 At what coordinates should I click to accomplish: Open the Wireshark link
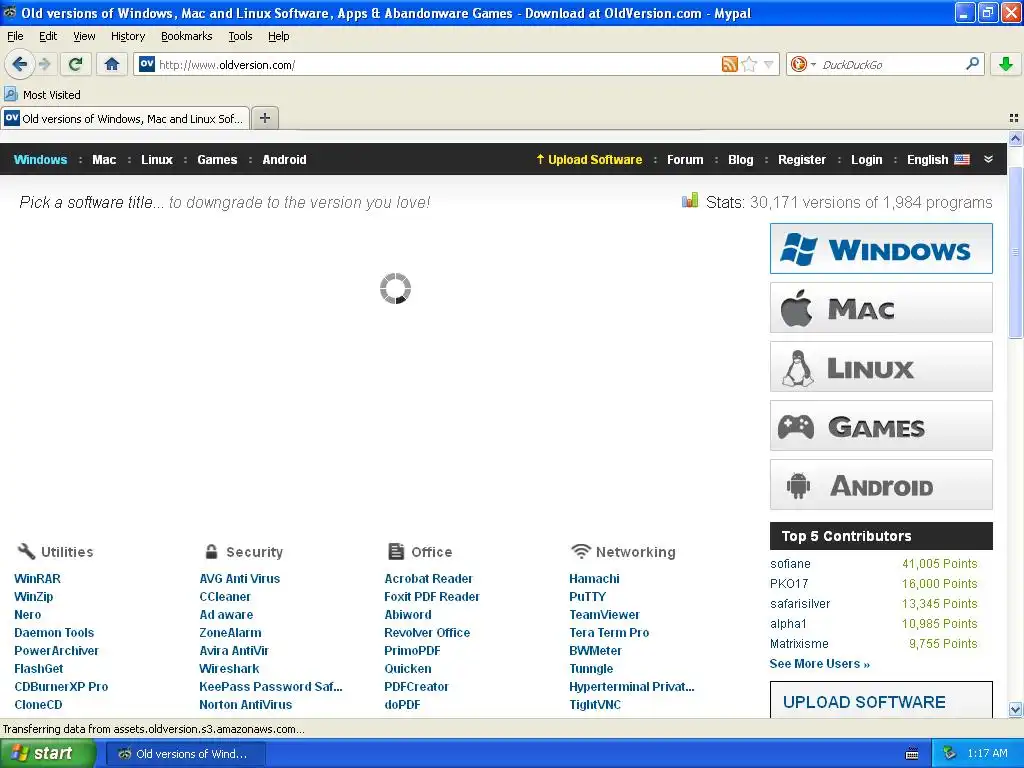[229, 669]
